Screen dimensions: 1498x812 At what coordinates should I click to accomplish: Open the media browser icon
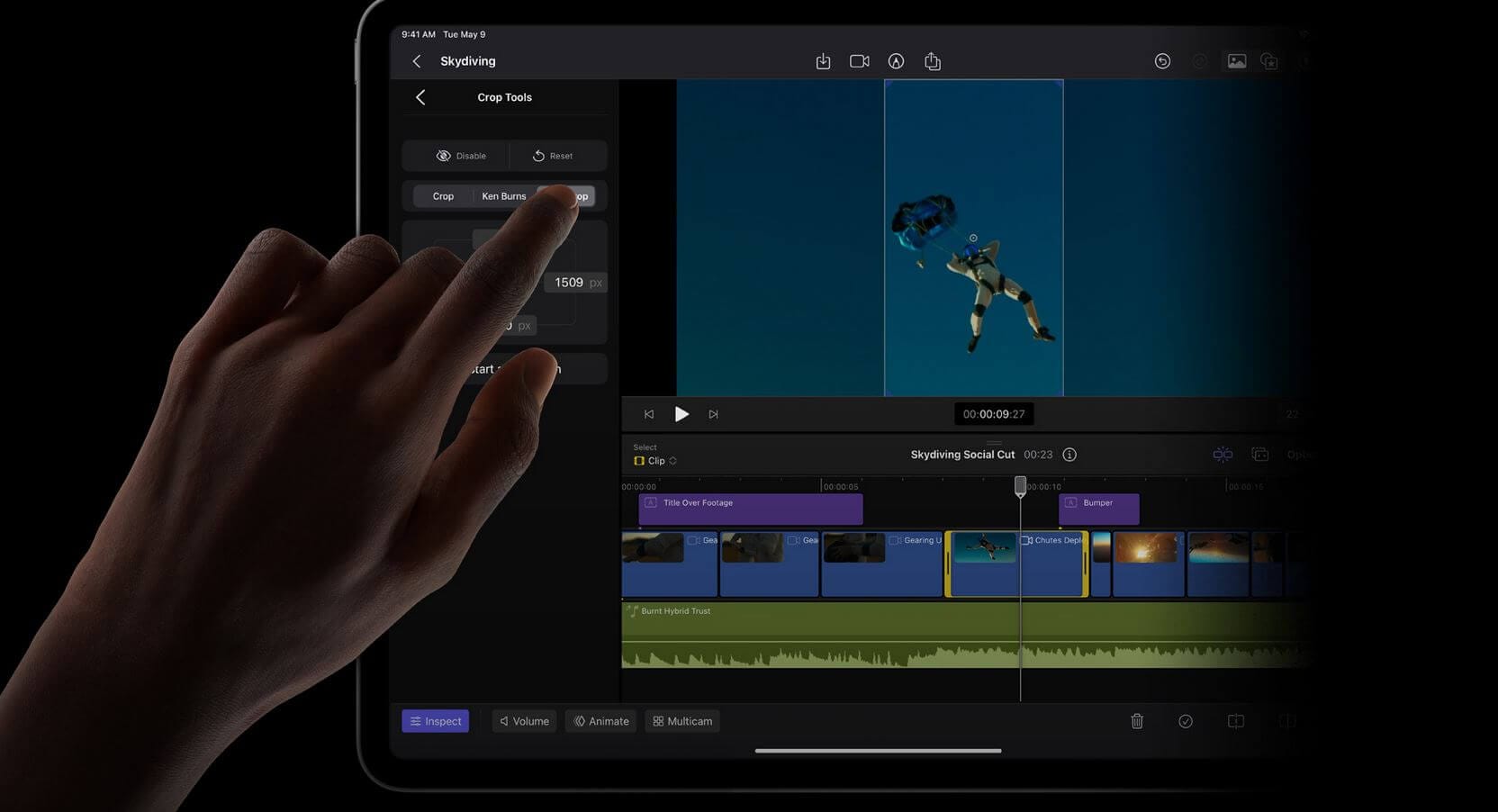(1237, 60)
